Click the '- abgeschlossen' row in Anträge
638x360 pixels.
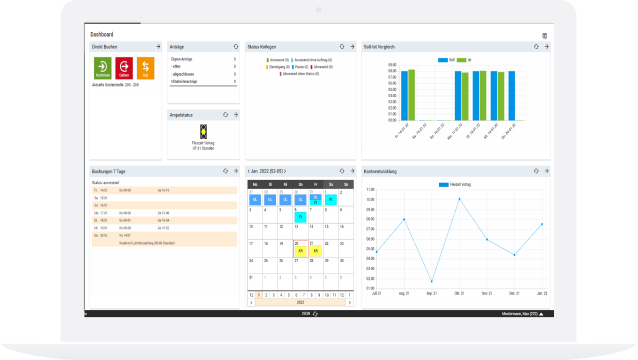[x=203, y=74]
